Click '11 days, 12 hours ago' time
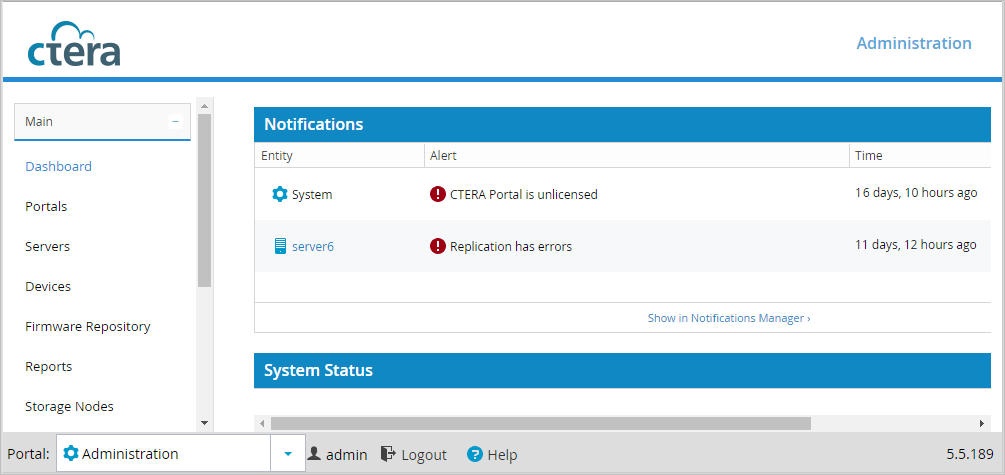The width and height of the screenshot is (1005, 475). [x=916, y=245]
